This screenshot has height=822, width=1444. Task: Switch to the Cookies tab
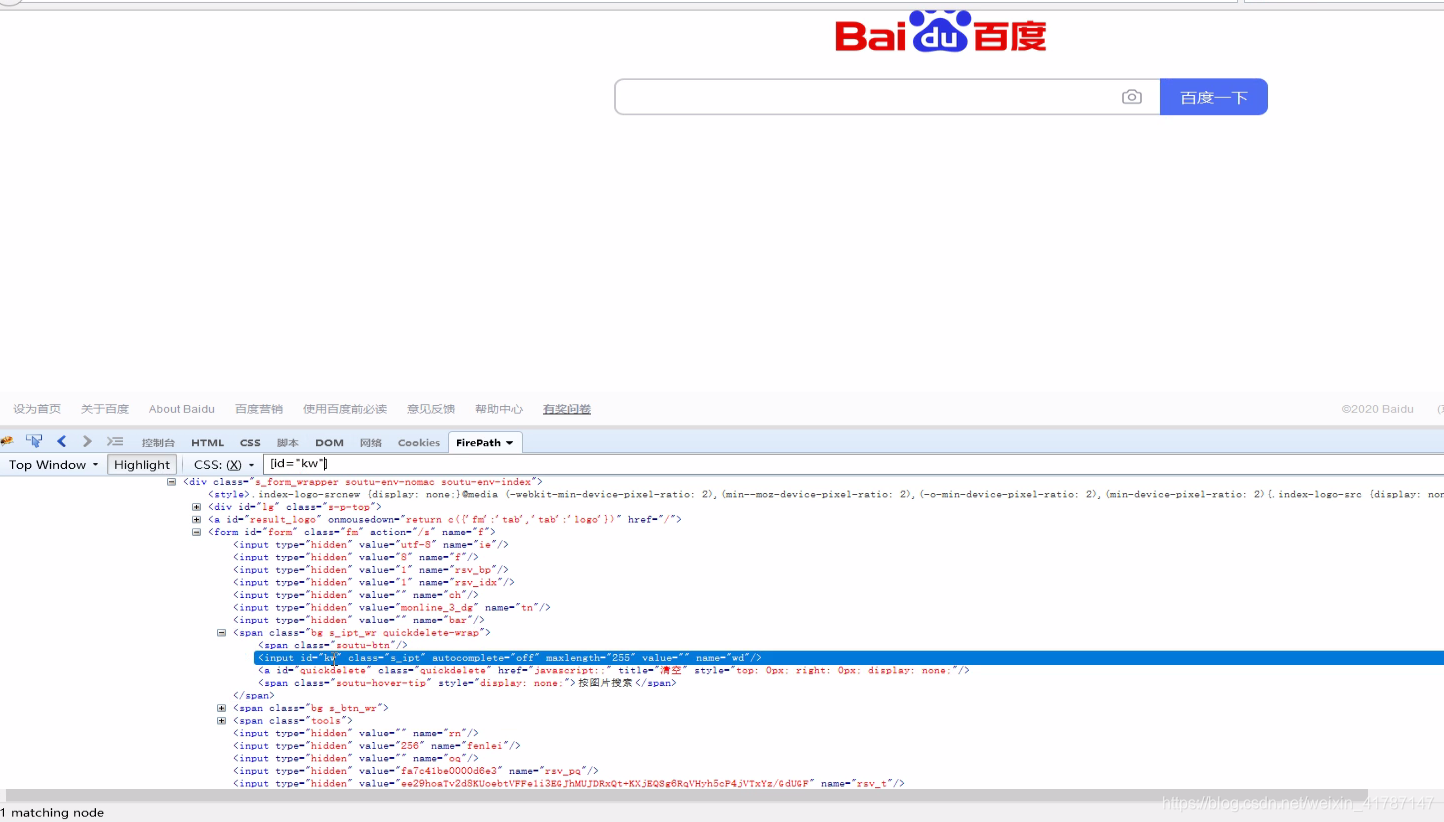(419, 443)
